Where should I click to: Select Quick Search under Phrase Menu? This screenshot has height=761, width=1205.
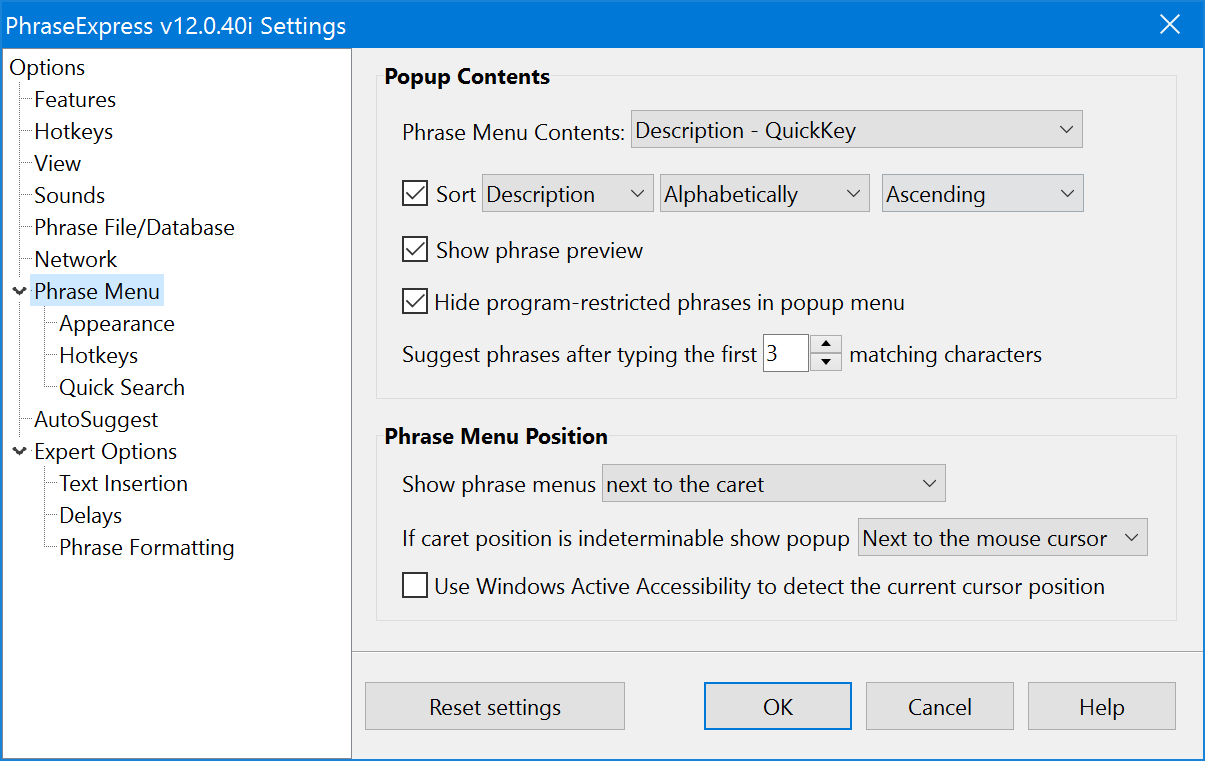point(122,388)
